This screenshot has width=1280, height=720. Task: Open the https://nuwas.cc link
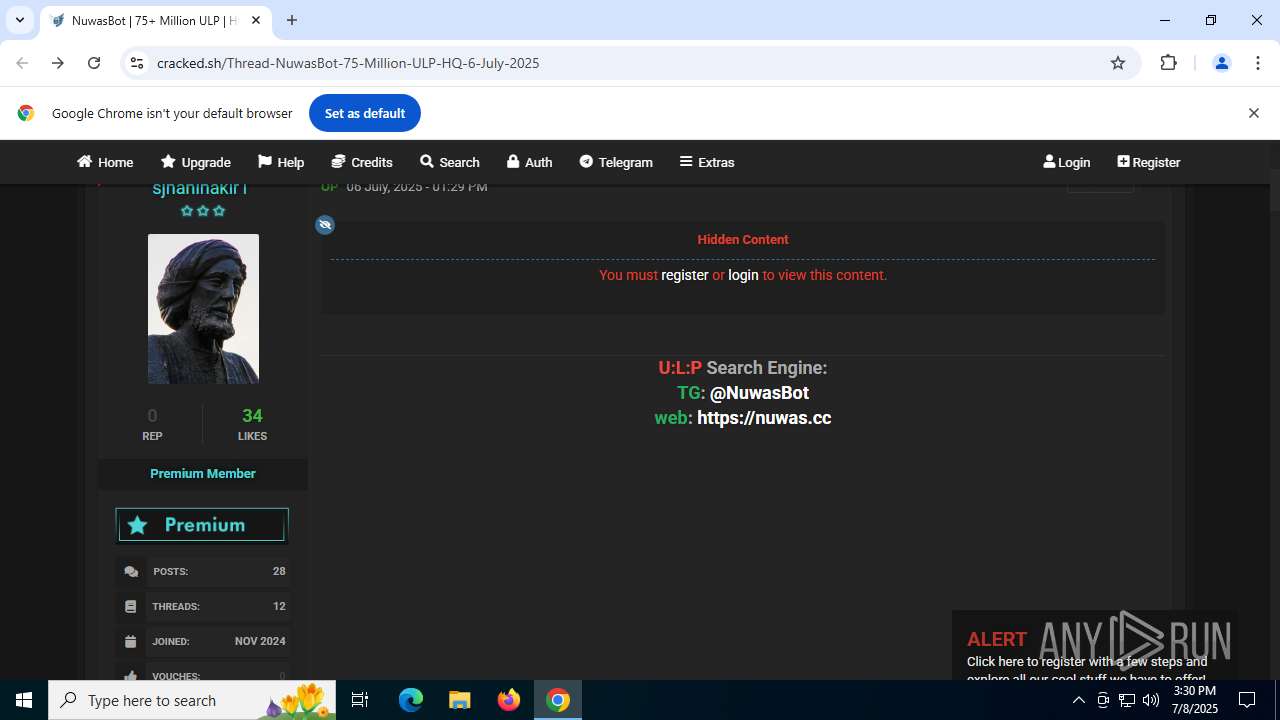coord(764,418)
